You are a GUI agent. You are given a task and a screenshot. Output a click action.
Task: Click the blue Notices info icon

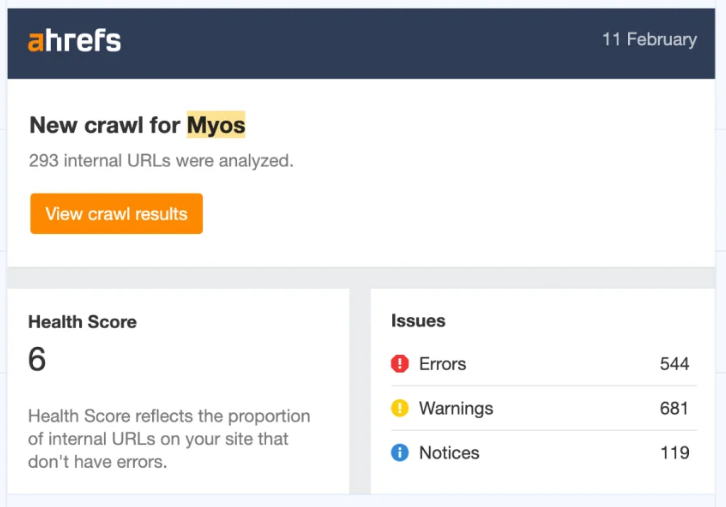point(400,452)
